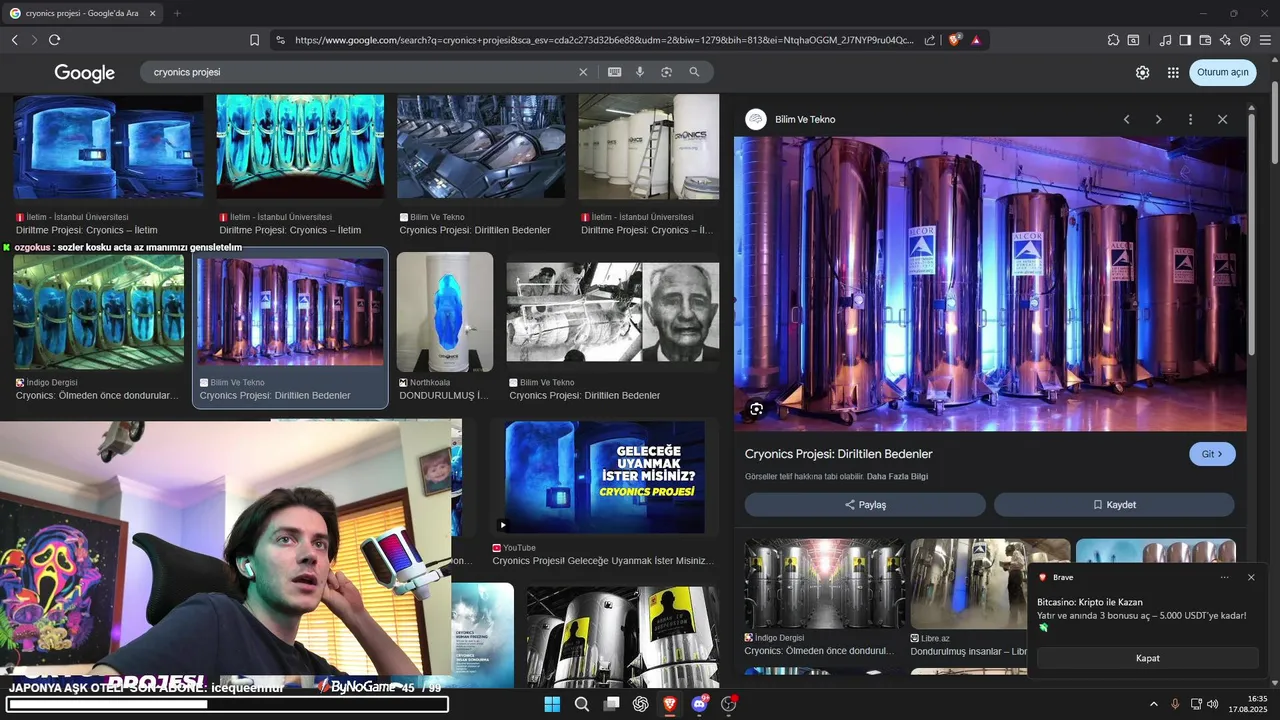
Task: Start voice search with microphone
Action: (x=640, y=72)
